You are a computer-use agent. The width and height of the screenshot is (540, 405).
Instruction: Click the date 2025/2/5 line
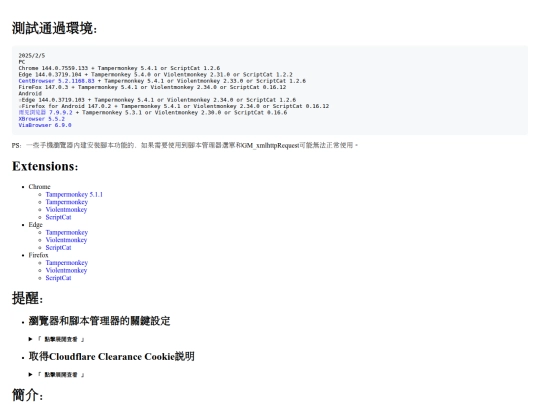tap(32, 55)
